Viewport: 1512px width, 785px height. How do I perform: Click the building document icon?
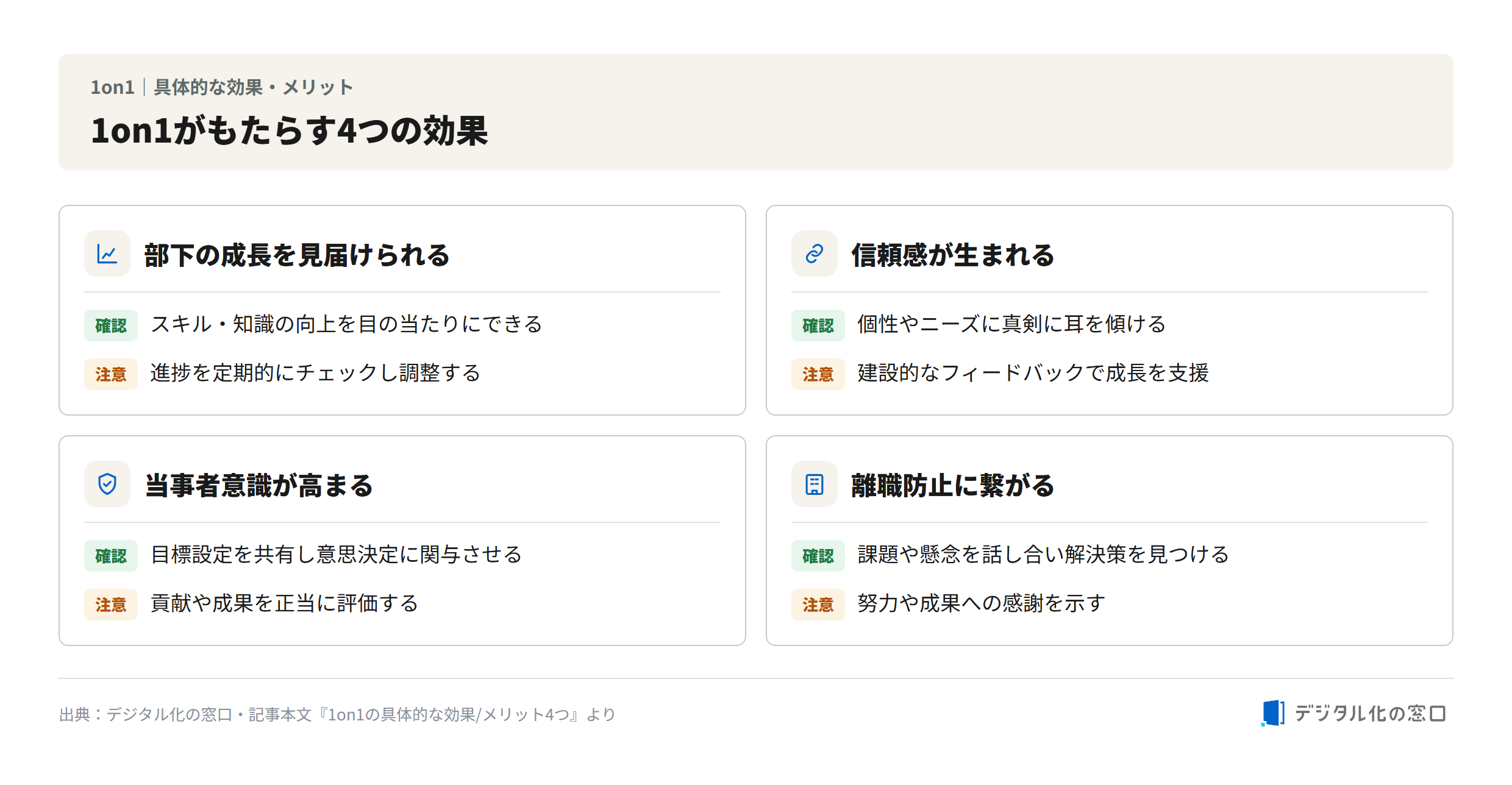click(815, 484)
